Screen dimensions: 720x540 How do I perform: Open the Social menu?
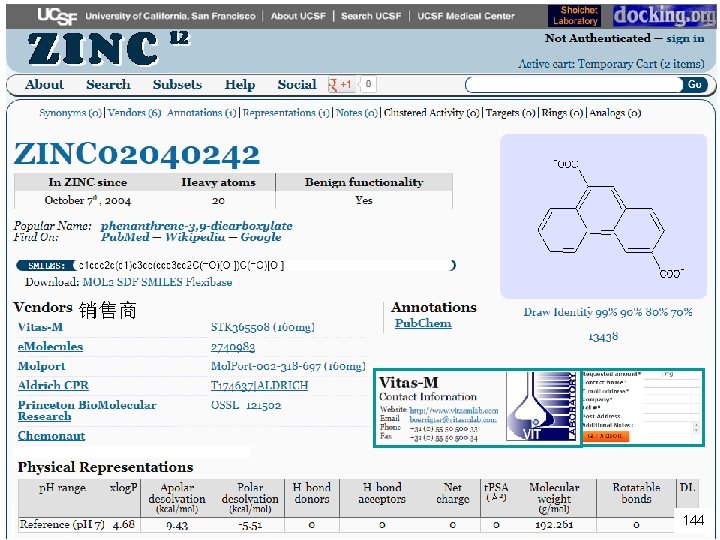(297, 84)
